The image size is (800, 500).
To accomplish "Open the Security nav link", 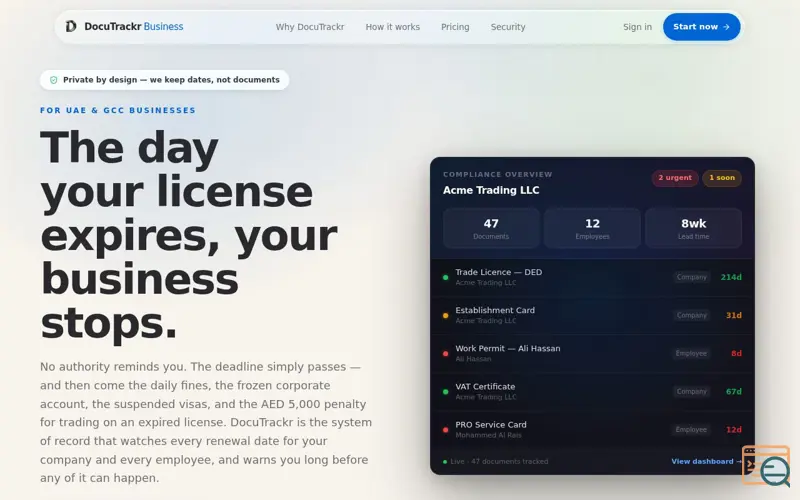I will coord(508,27).
